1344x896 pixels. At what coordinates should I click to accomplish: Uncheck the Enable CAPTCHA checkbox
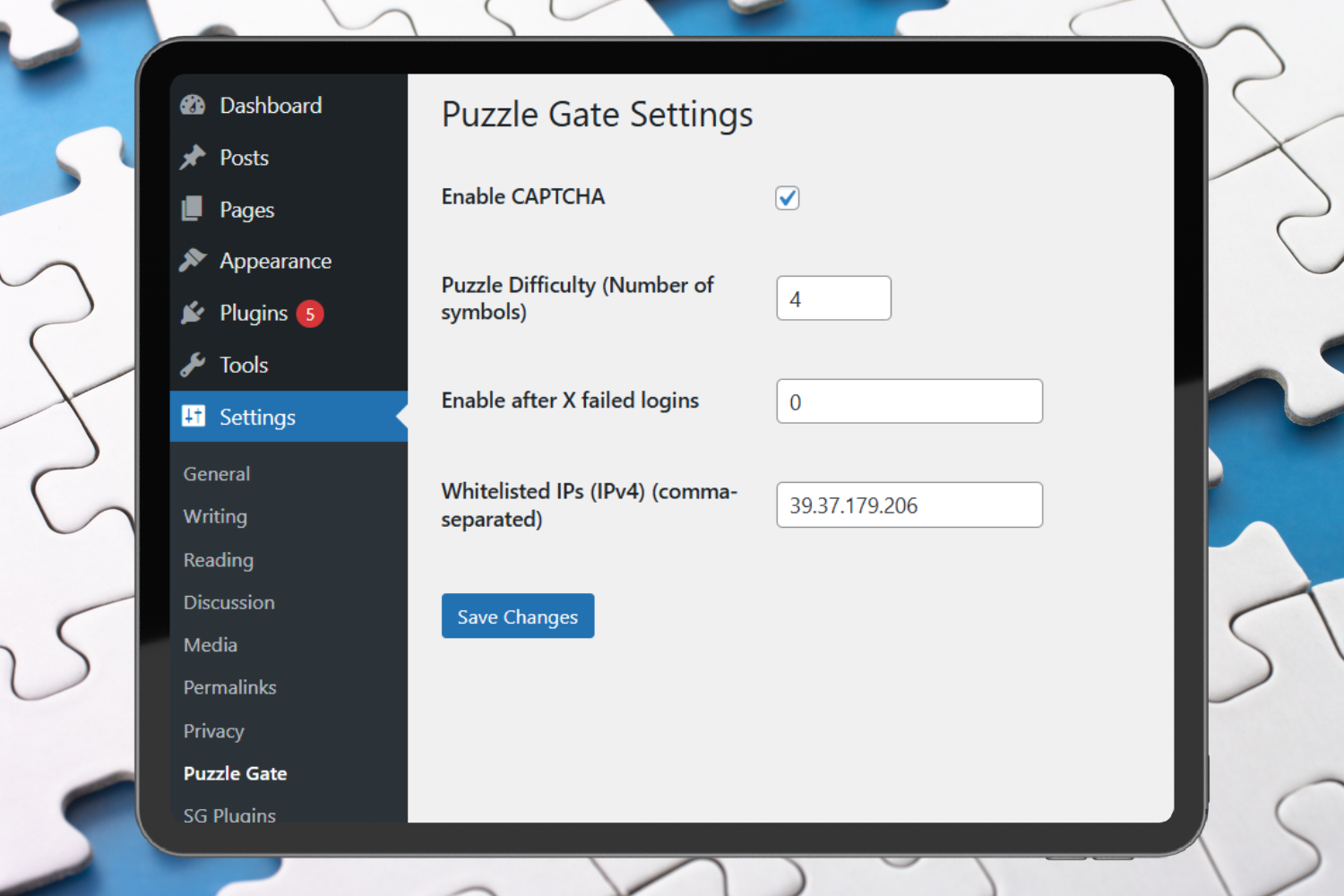[x=788, y=198]
